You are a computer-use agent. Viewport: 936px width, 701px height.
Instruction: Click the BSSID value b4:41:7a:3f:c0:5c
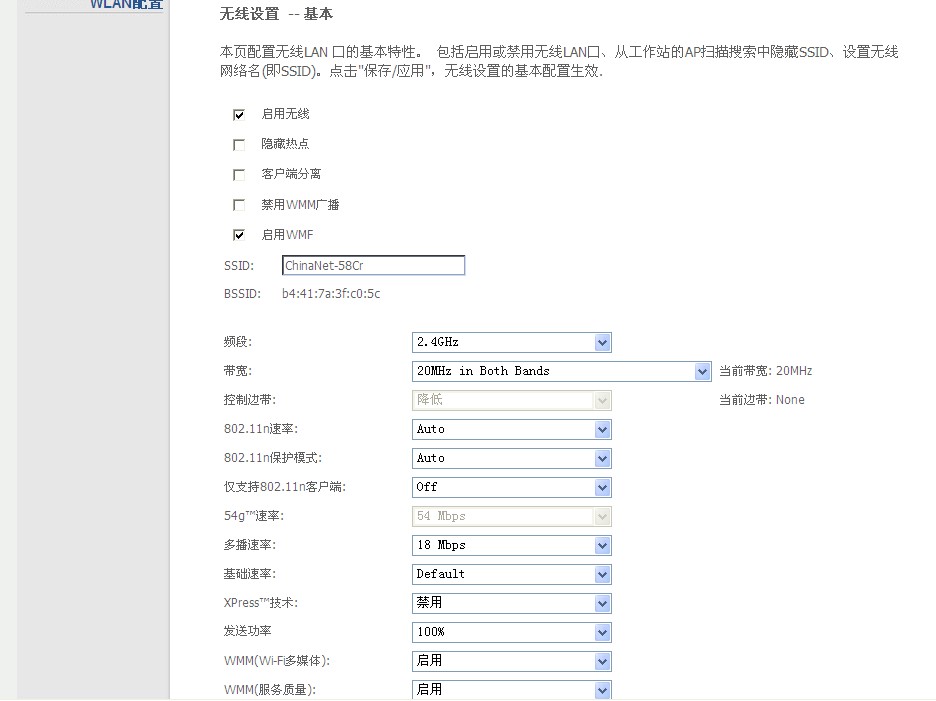click(331, 294)
